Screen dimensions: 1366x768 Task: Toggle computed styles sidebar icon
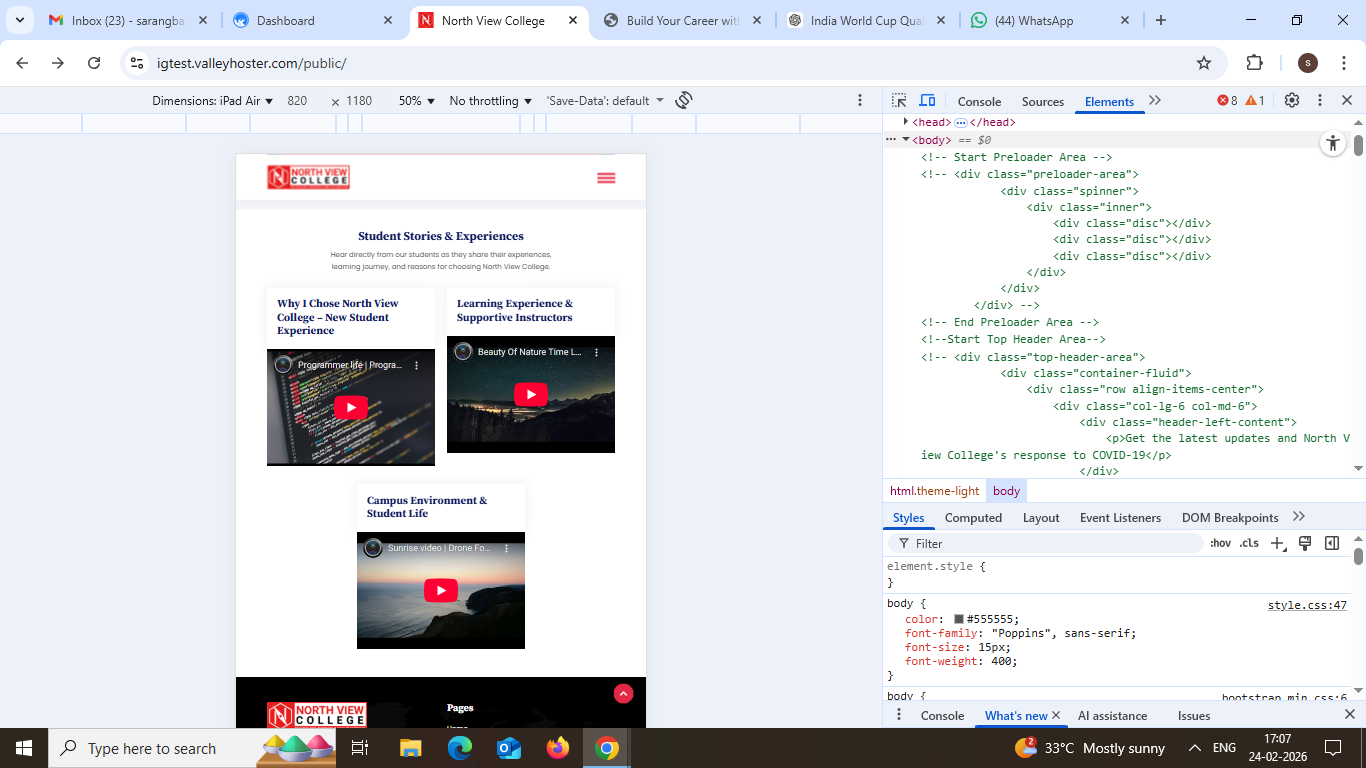(x=1332, y=543)
